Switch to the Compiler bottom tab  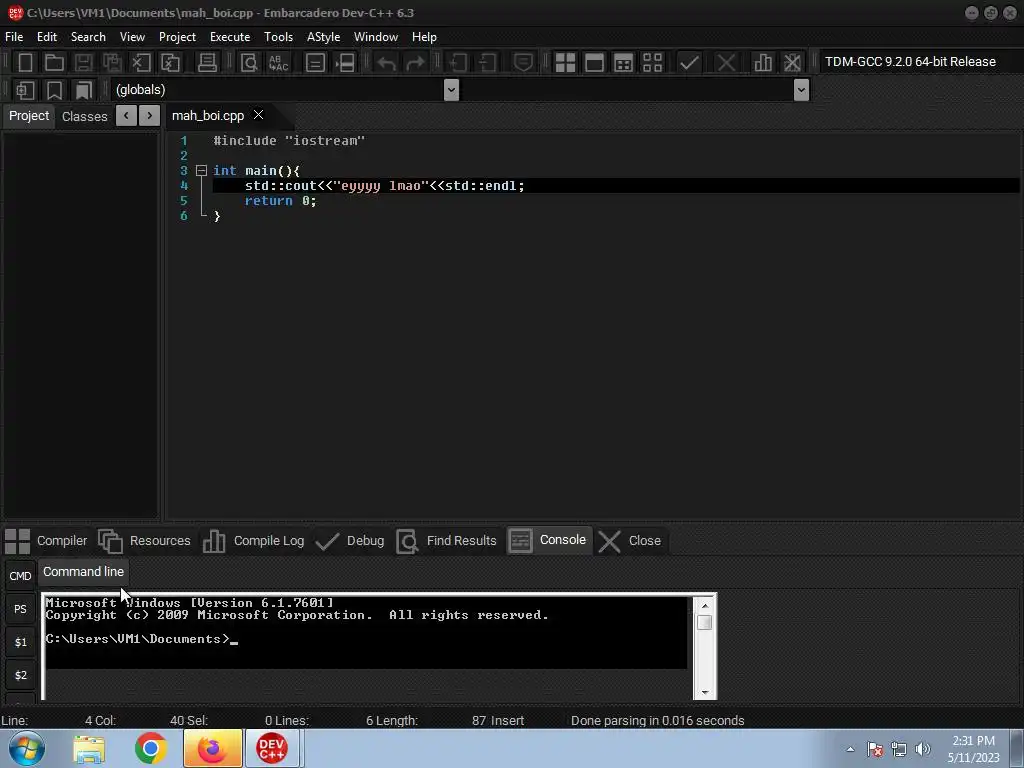click(x=46, y=541)
